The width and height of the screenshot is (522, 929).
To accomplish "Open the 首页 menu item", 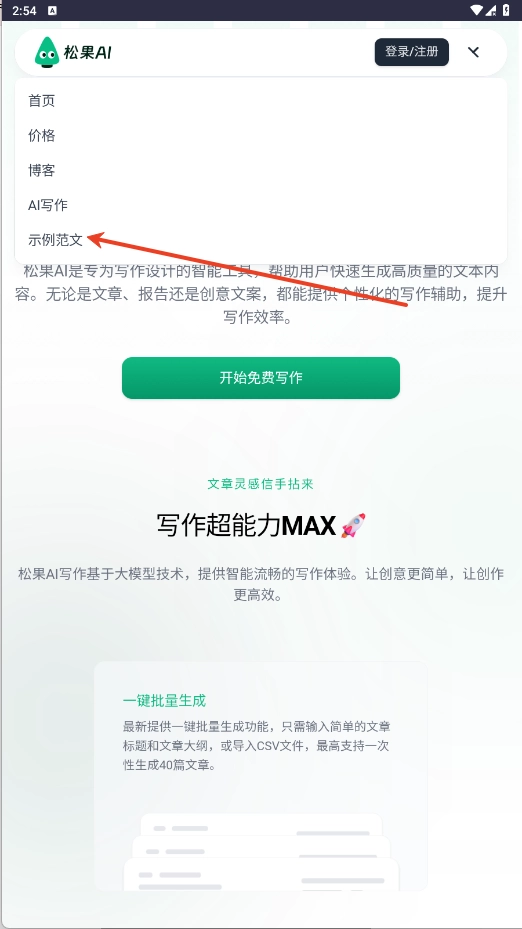I will (x=41, y=101).
